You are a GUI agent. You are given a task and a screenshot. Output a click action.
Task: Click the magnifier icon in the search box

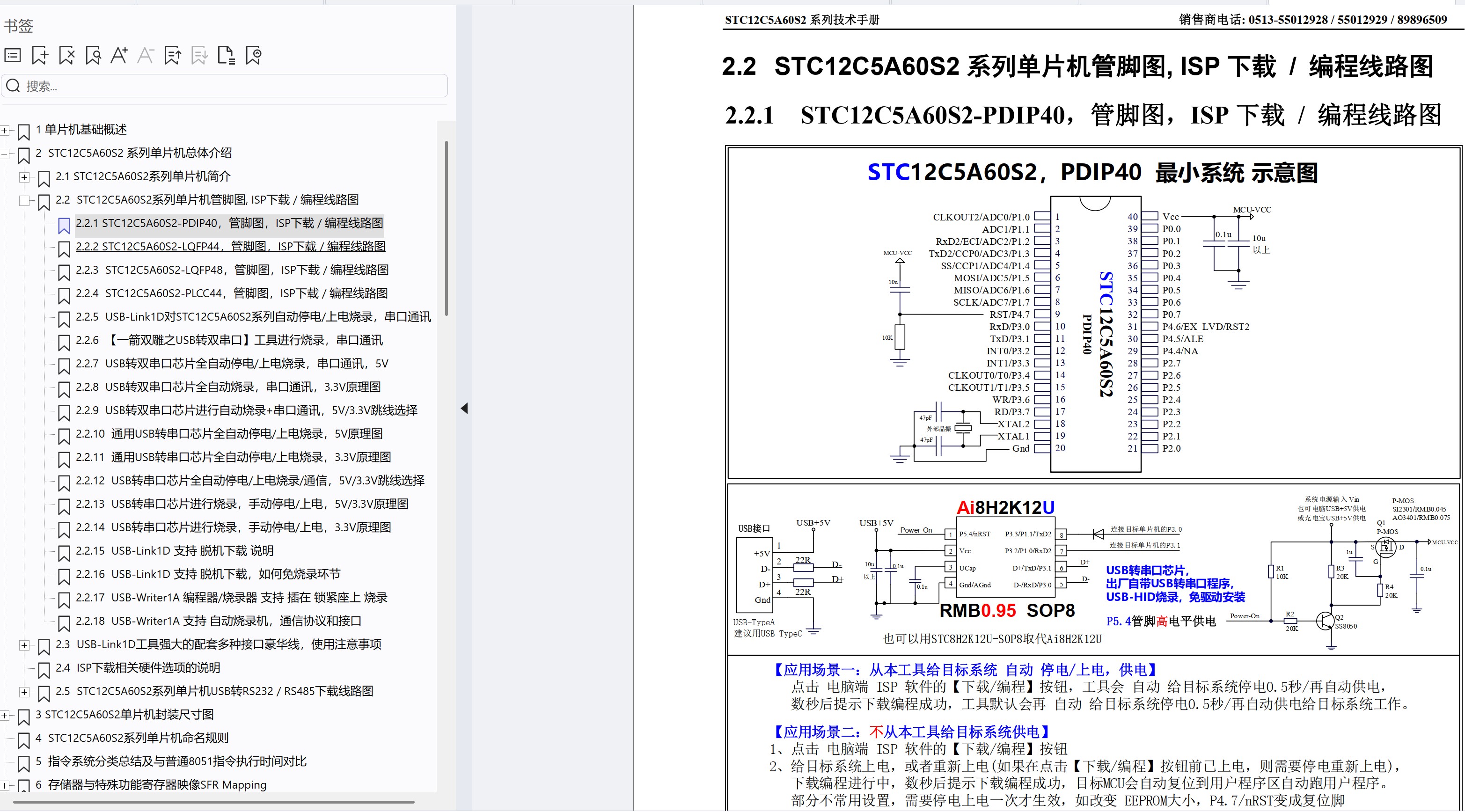(x=13, y=86)
